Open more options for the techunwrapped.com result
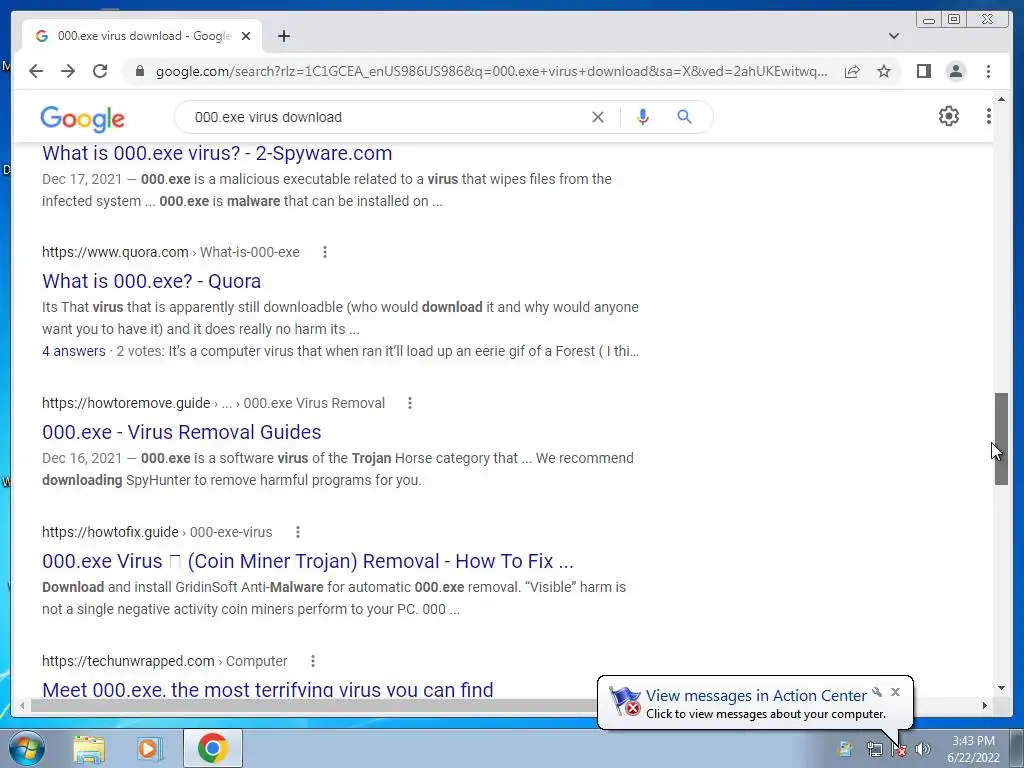The width and height of the screenshot is (1024, 768). (313, 661)
